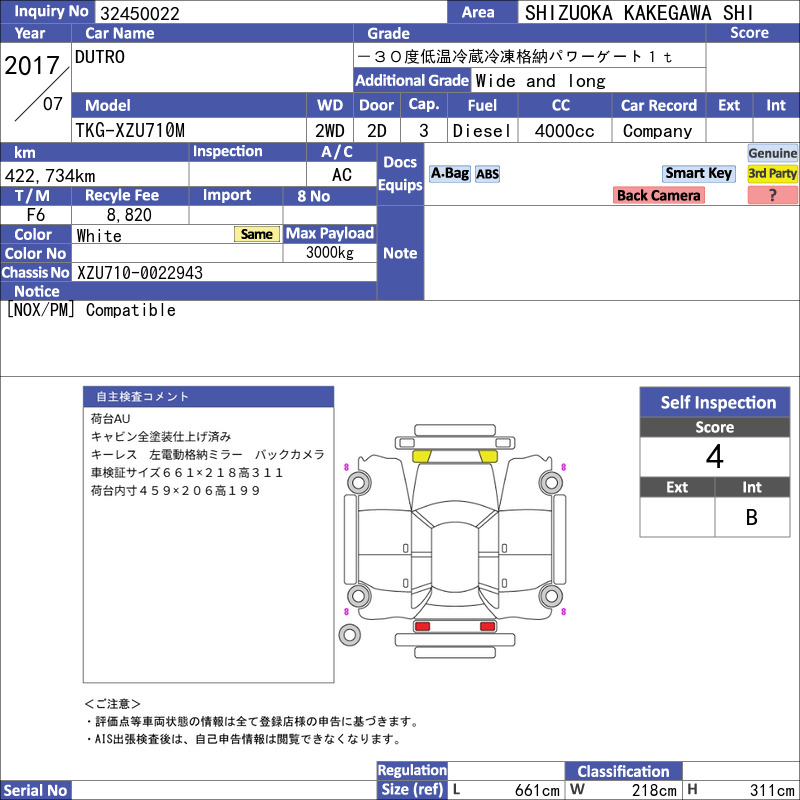
Task: Click Additional Grade value Wide and long
Action: tap(540, 81)
